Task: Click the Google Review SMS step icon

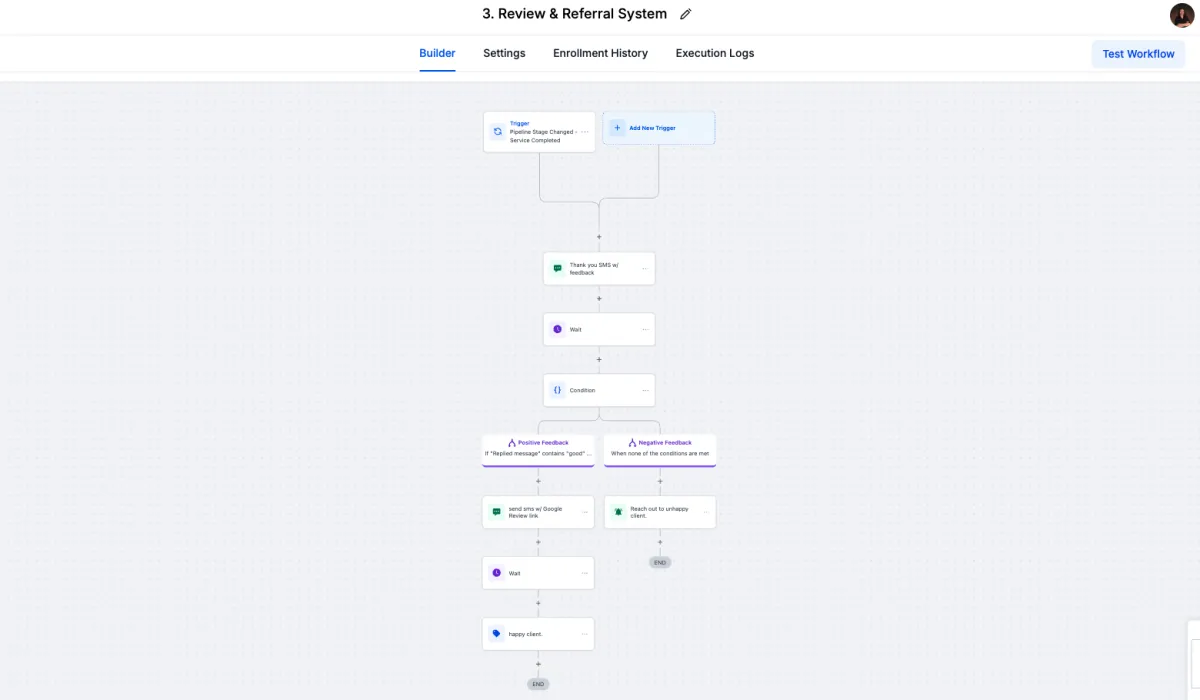Action: [x=496, y=512]
